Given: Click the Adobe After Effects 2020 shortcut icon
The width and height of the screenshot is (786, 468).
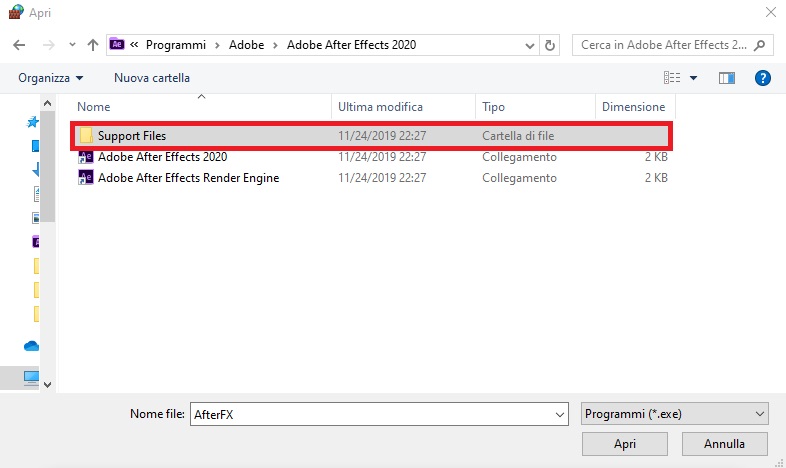Looking at the screenshot, I should 86,157.
